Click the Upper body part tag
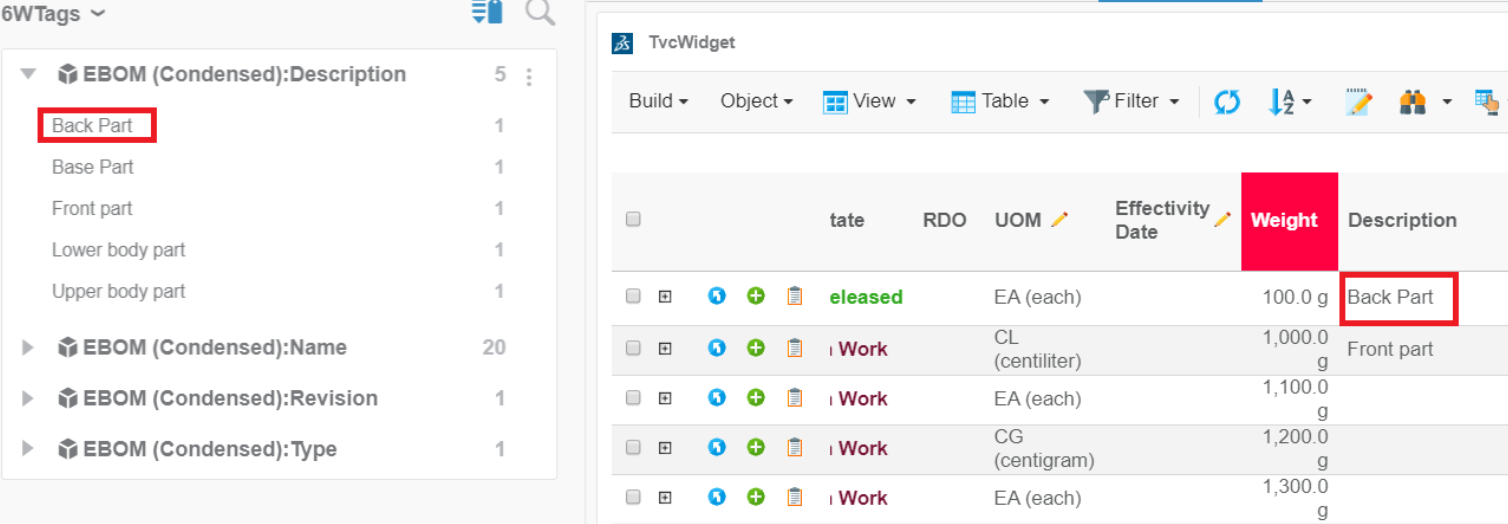 (118, 291)
